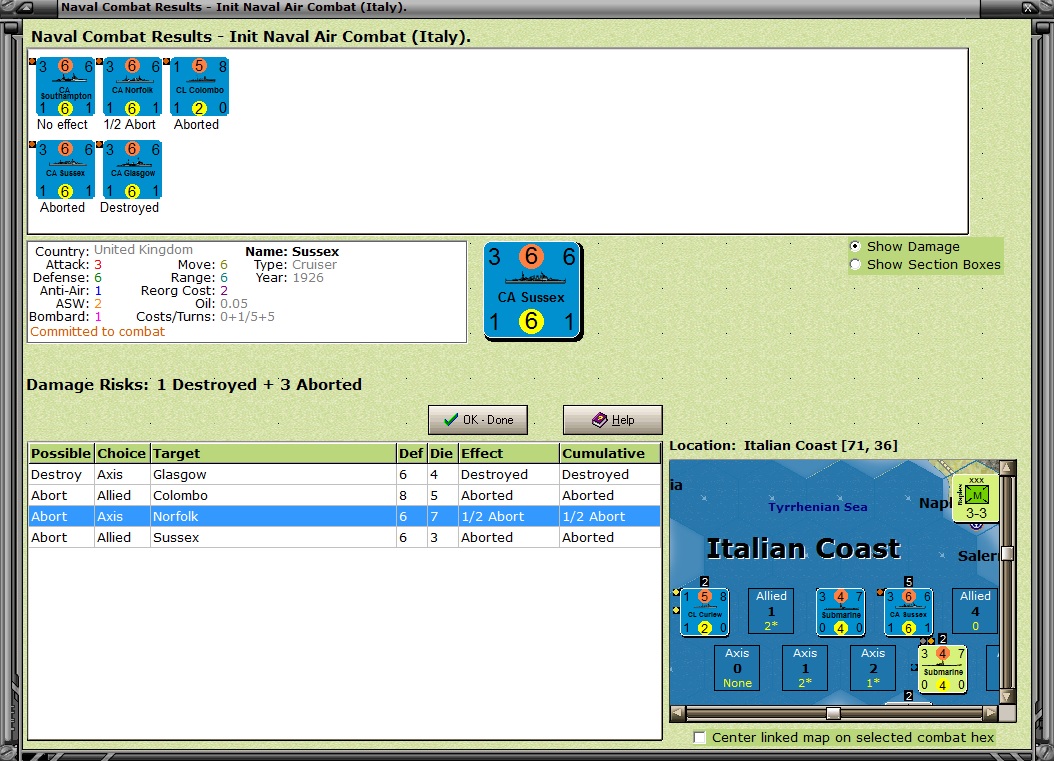Click the Axis 1 section box on map
1056x761 pixels.
tap(805, 668)
